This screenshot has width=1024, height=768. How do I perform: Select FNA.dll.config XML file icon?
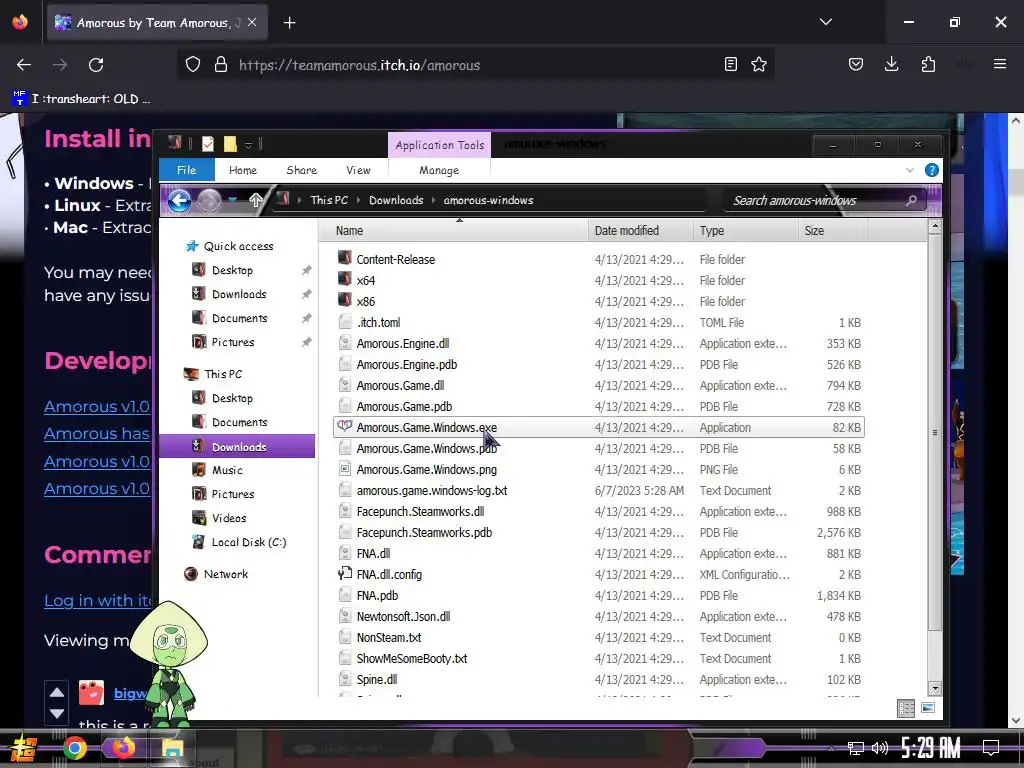pos(345,574)
